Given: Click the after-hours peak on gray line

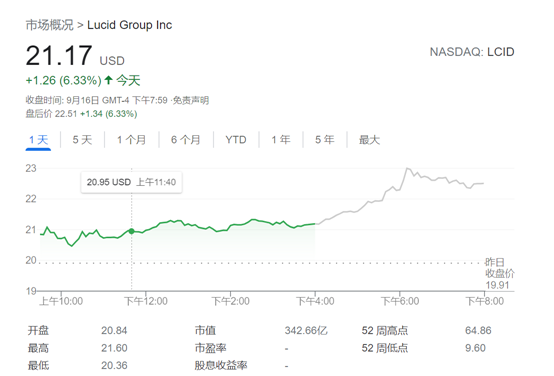Looking at the screenshot, I should tap(407, 169).
